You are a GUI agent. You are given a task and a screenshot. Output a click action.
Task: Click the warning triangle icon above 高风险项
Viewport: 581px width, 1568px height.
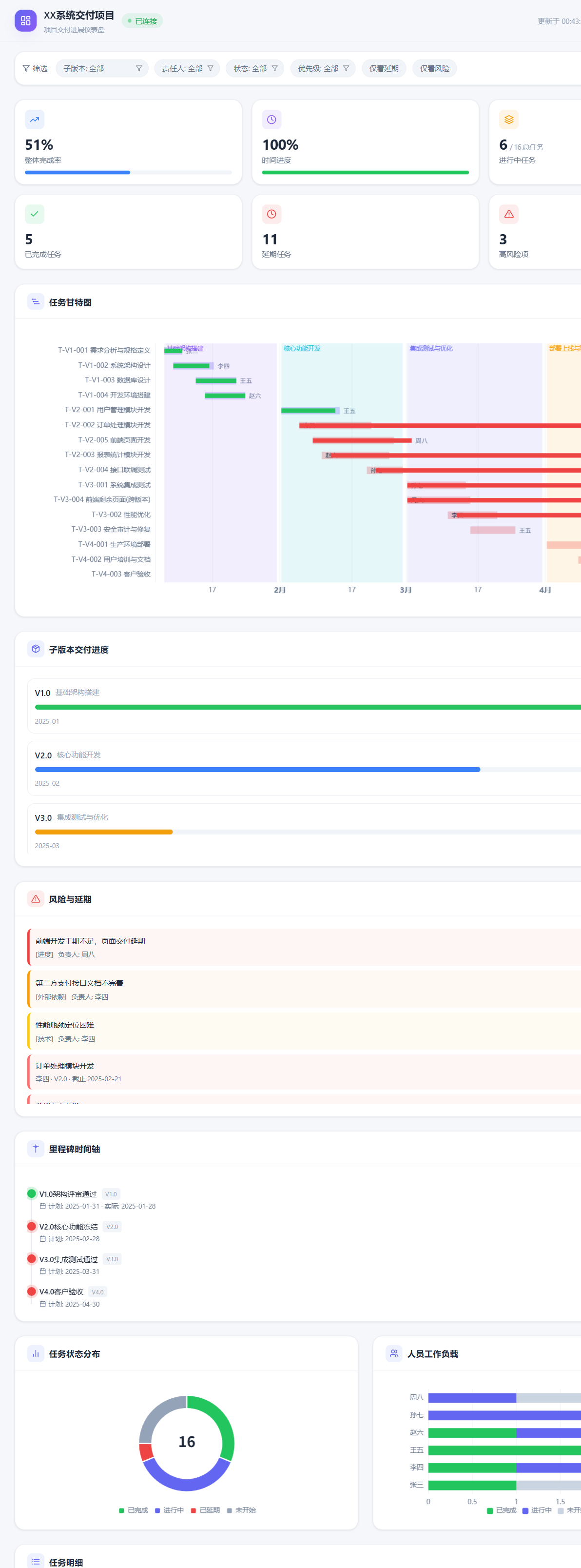tap(508, 214)
